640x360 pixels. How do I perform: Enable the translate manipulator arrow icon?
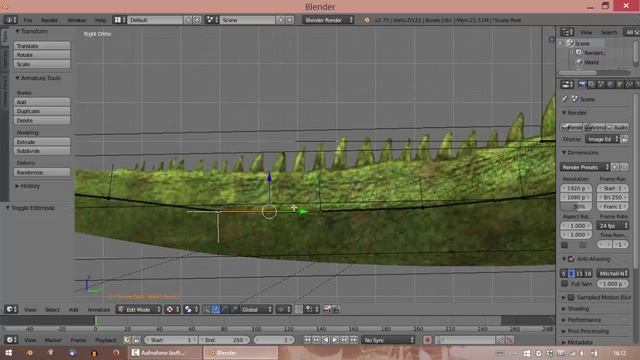point(216,309)
